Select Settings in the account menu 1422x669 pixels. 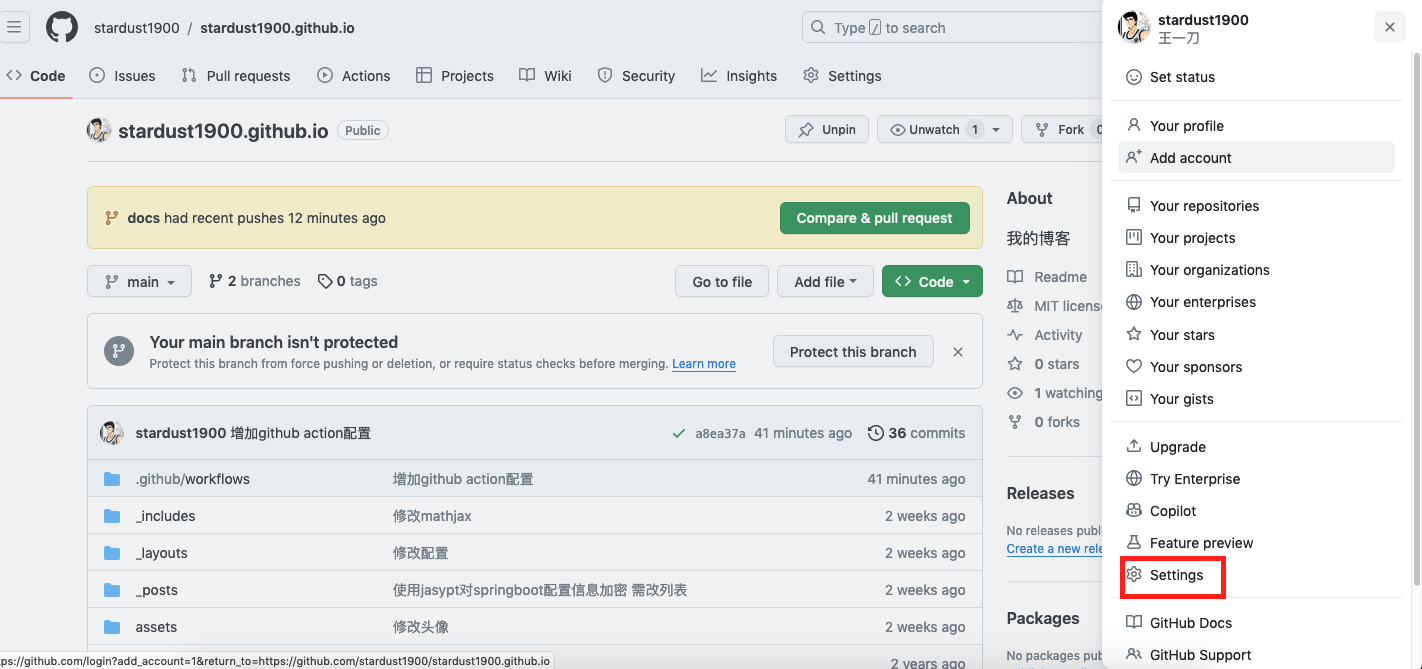pos(1176,575)
